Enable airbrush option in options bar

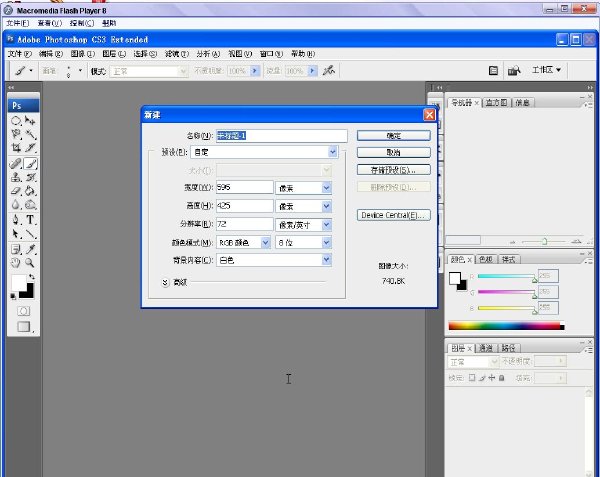pos(328,70)
